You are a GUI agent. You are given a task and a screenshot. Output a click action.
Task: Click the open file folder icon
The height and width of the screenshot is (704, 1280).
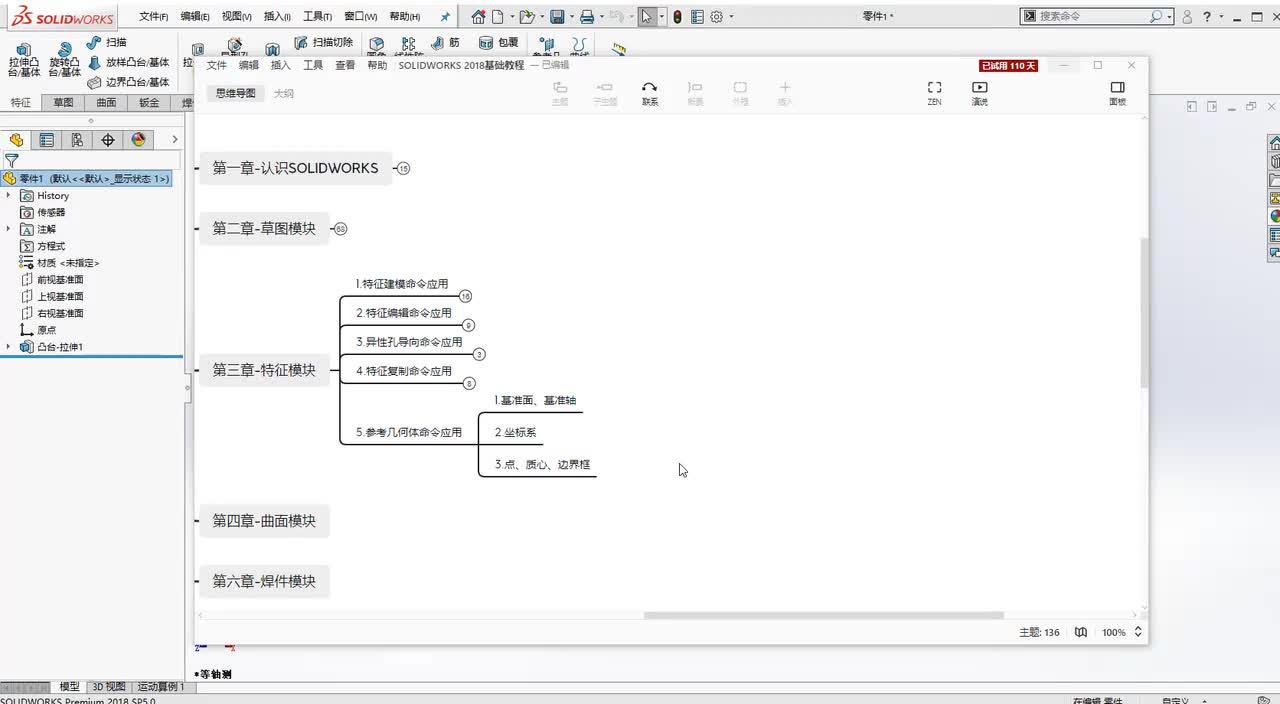(x=526, y=16)
